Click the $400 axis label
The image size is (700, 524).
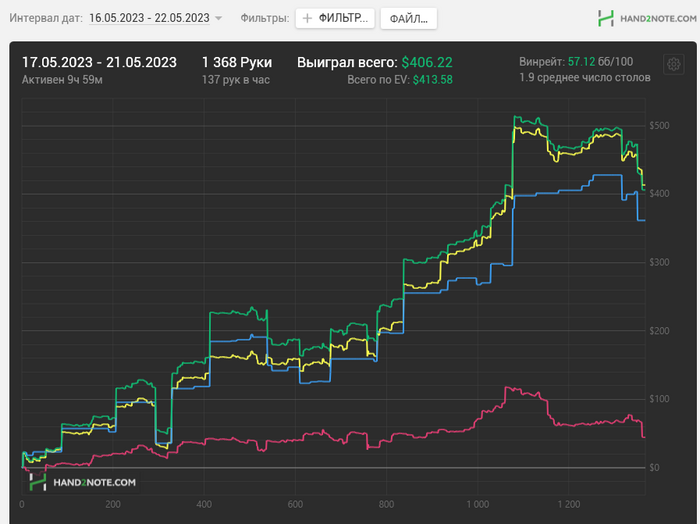click(x=659, y=193)
